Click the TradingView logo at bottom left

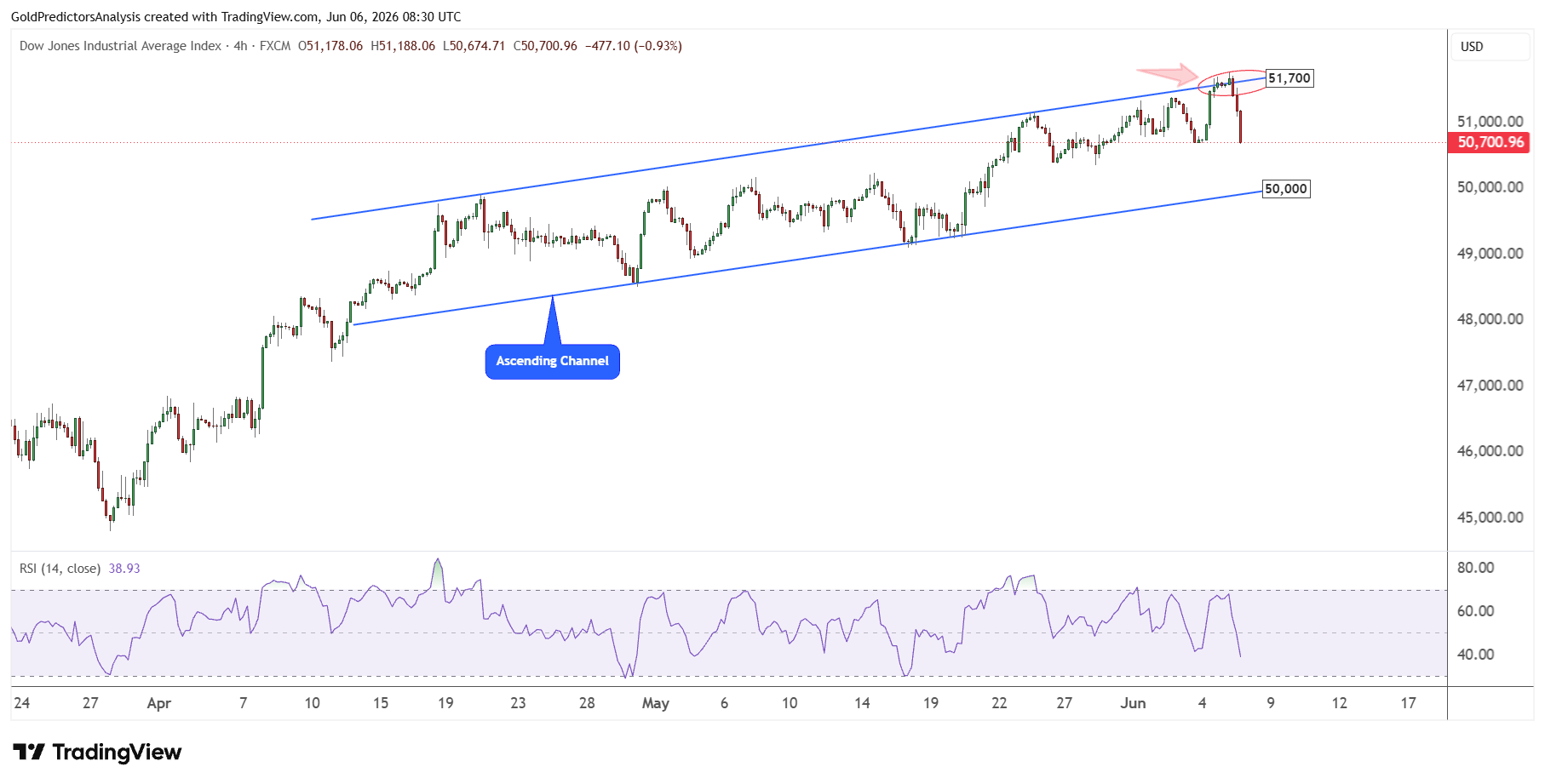coord(97,752)
